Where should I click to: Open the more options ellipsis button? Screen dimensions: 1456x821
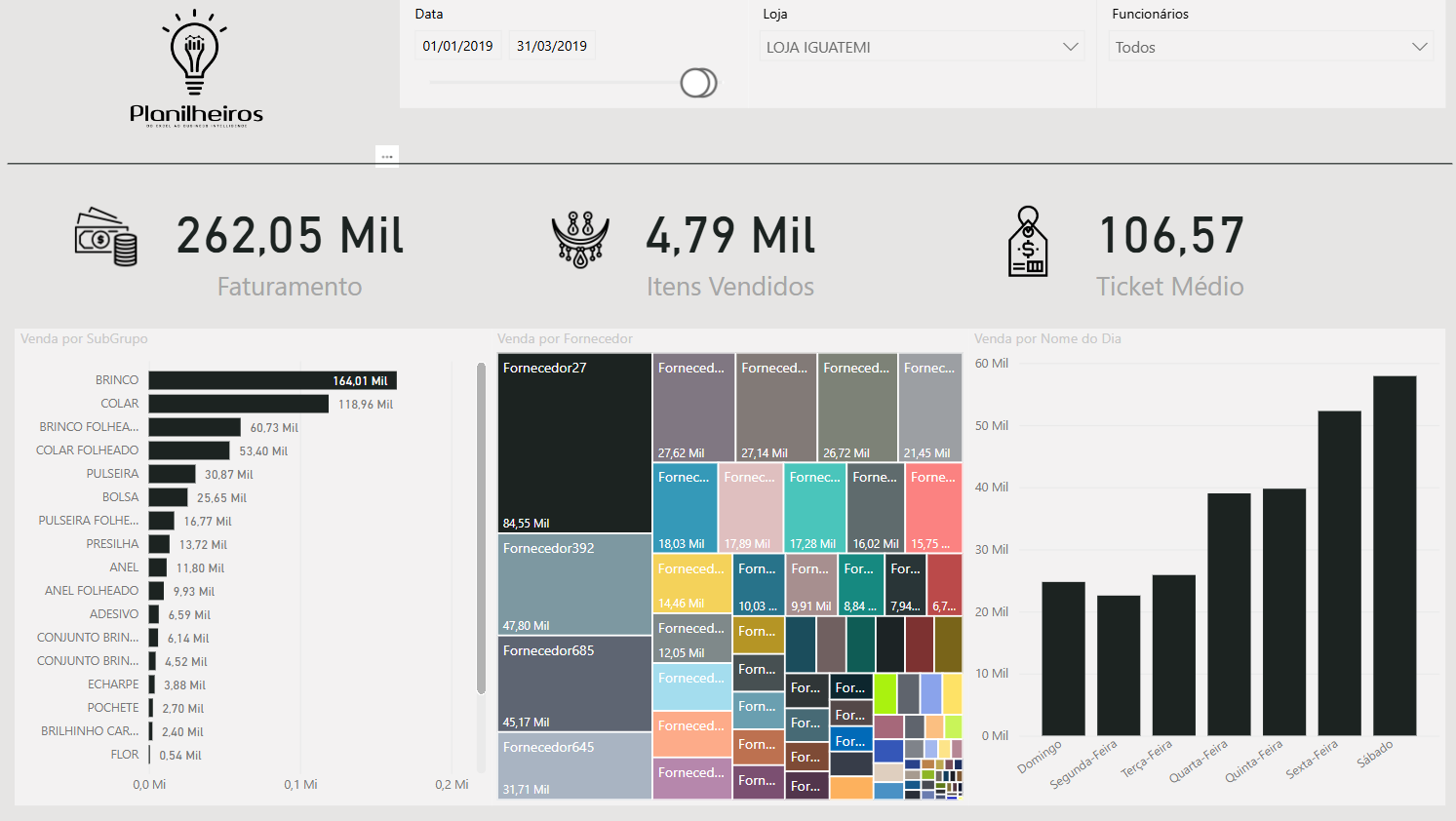click(x=387, y=156)
